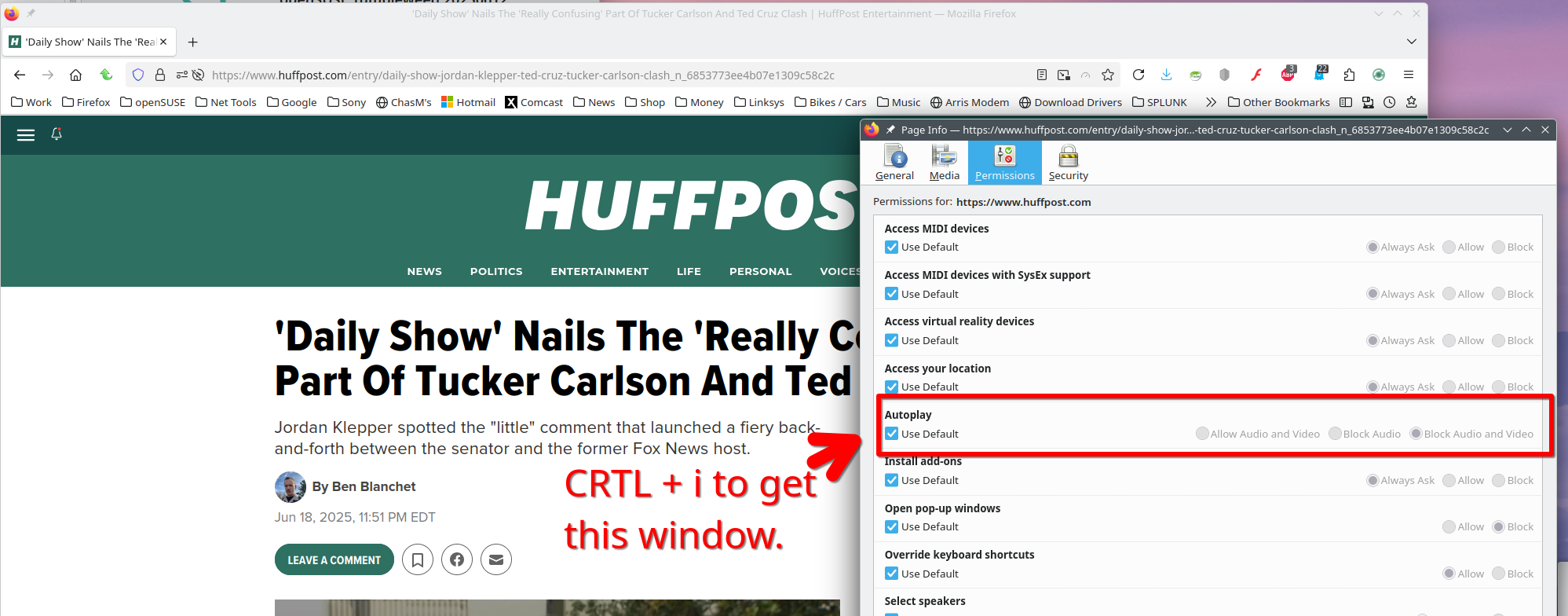The width and height of the screenshot is (1568, 616).
Task: Click the autoplay blocked icon in the address bar
Action: click(199, 75)
